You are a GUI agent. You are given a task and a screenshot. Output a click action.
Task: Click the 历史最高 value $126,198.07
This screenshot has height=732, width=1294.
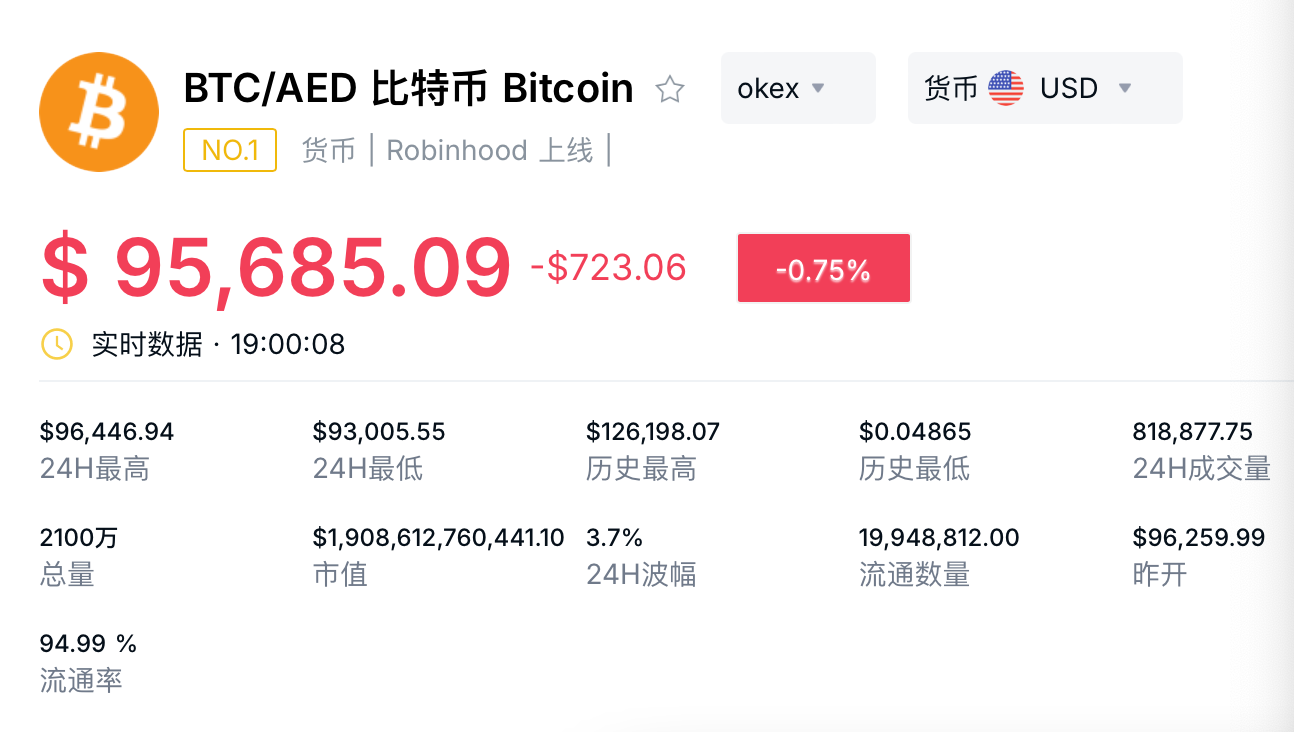click(x=653, y=432)
